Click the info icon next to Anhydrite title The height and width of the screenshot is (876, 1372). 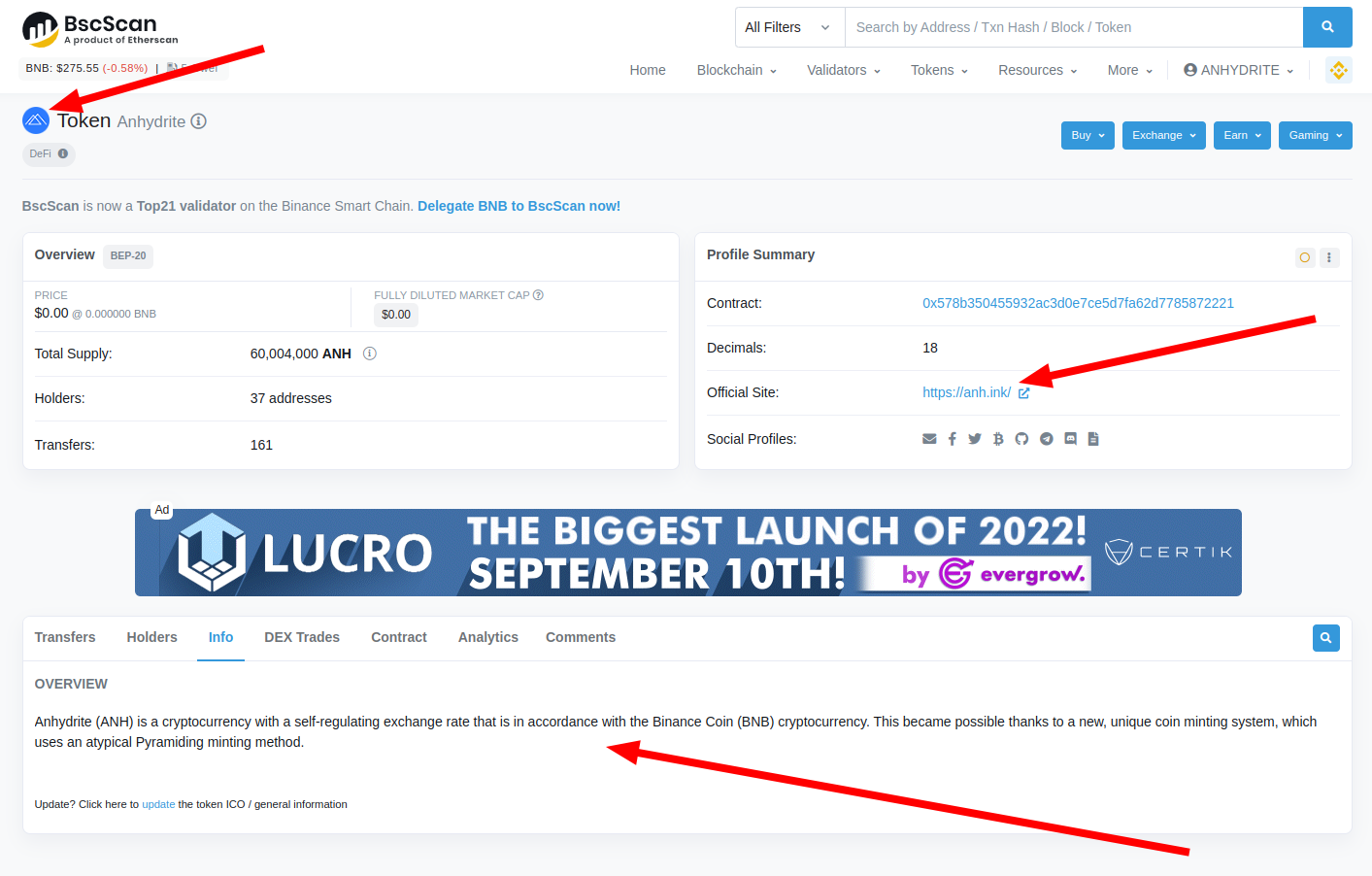click(x=198, y=121)
